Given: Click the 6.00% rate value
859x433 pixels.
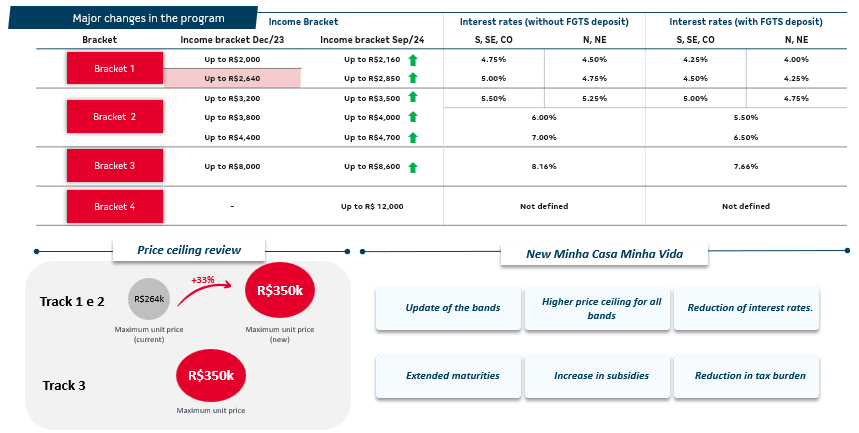Looking at the screenshot, I should click(544, 117).
